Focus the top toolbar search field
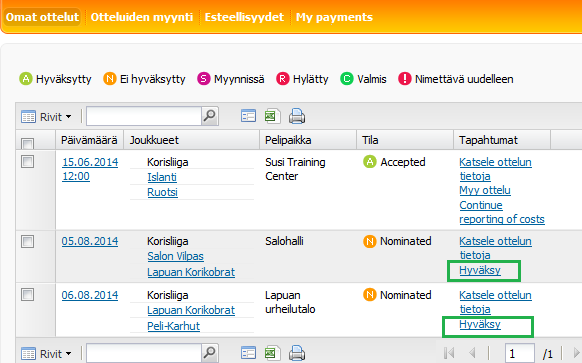Image resolution: width=582 pixels, height=363 pixels. [x=144, y=116]
